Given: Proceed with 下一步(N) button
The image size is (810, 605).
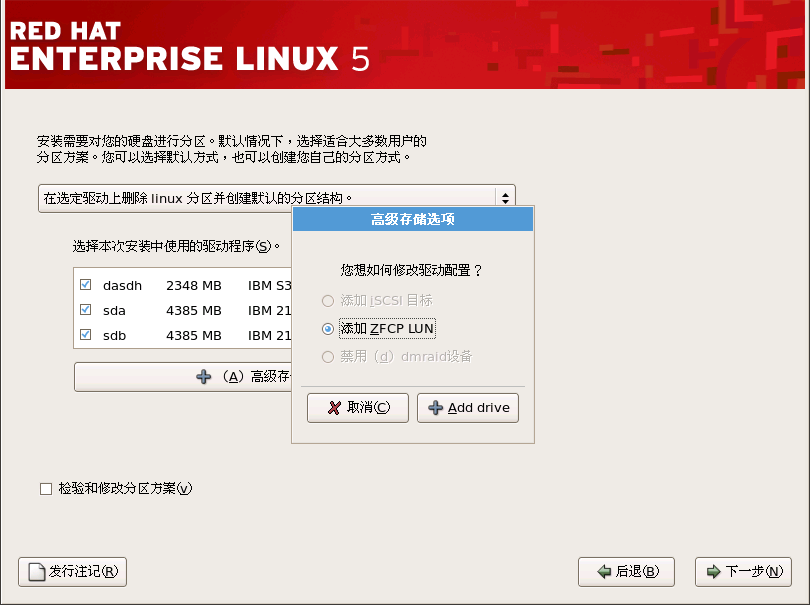Looking at the screenshot, I should point(743,571).
